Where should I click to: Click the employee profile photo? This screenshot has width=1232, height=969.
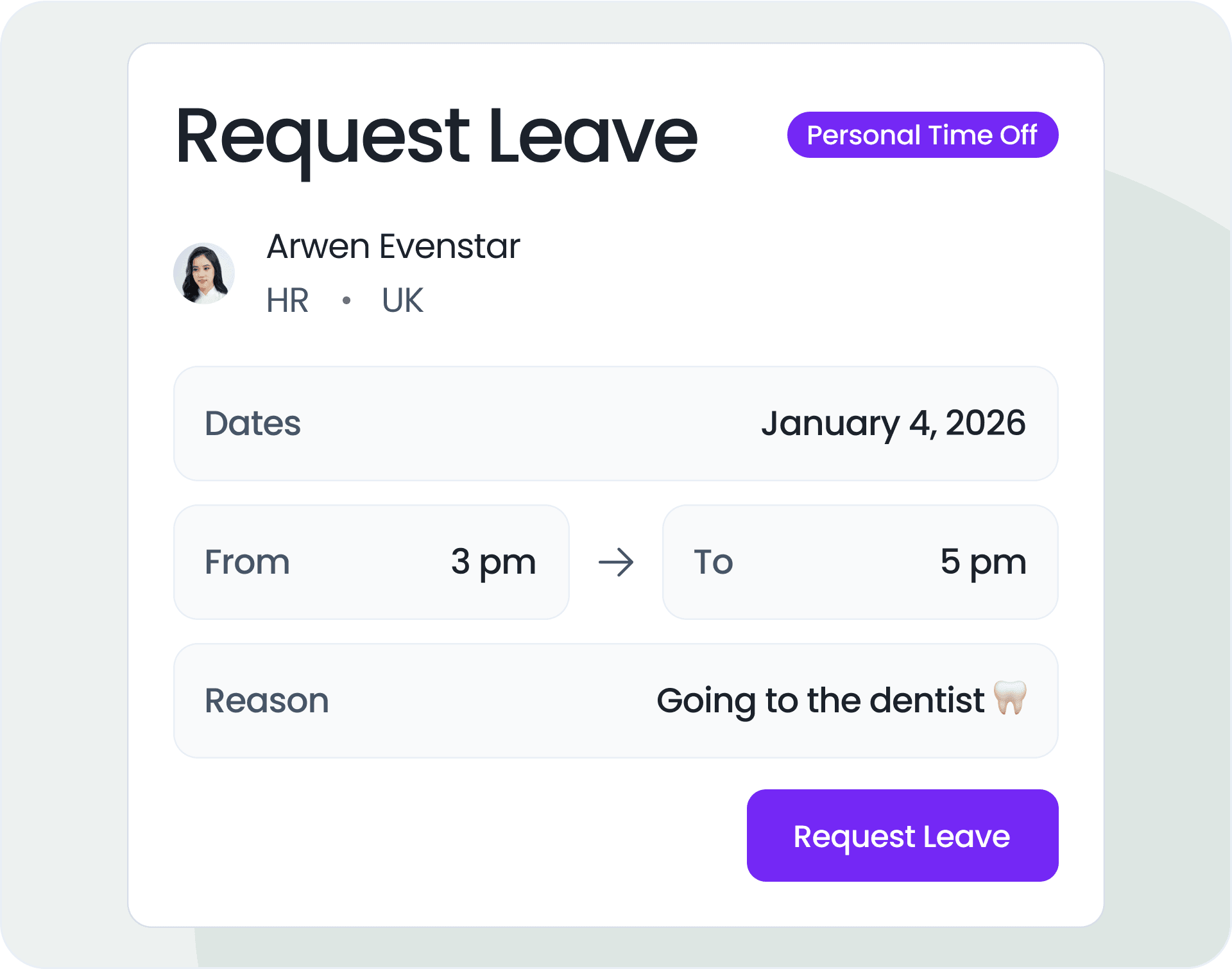(x=200, y=274)
